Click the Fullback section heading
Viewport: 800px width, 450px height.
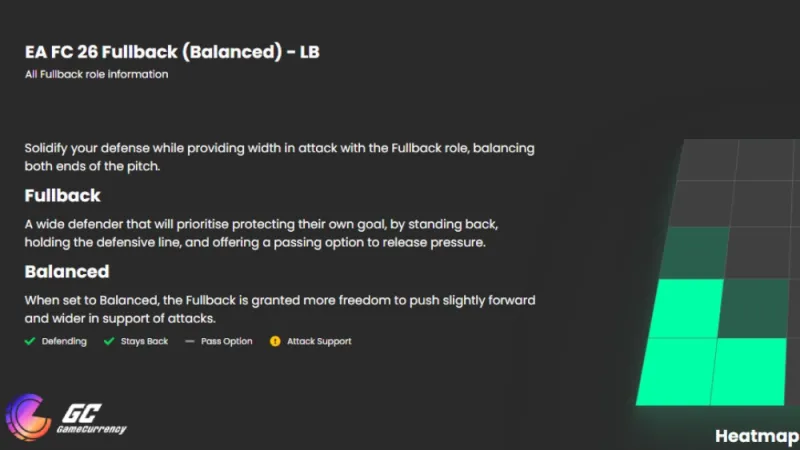(x=62, y=195)
